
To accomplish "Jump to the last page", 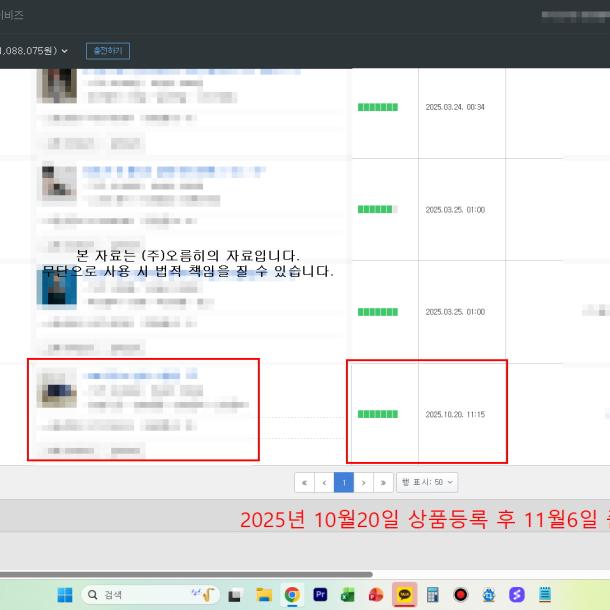I will (x=384, y=482).
